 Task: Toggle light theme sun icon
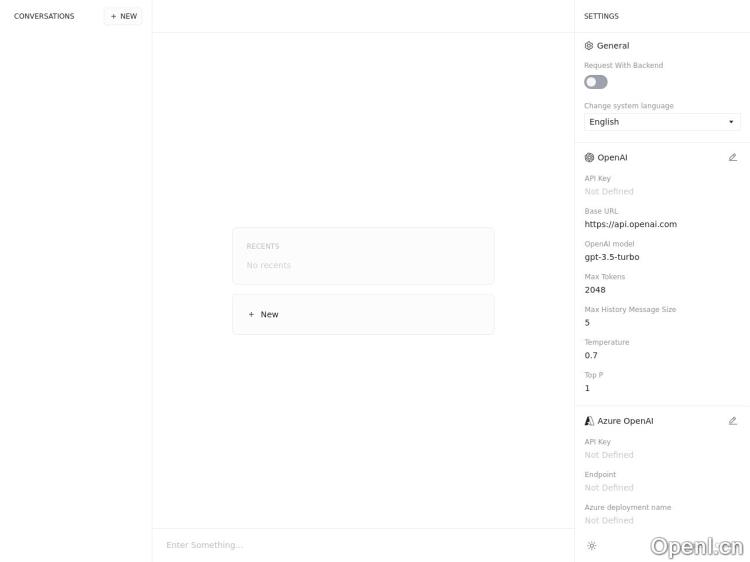592,546
